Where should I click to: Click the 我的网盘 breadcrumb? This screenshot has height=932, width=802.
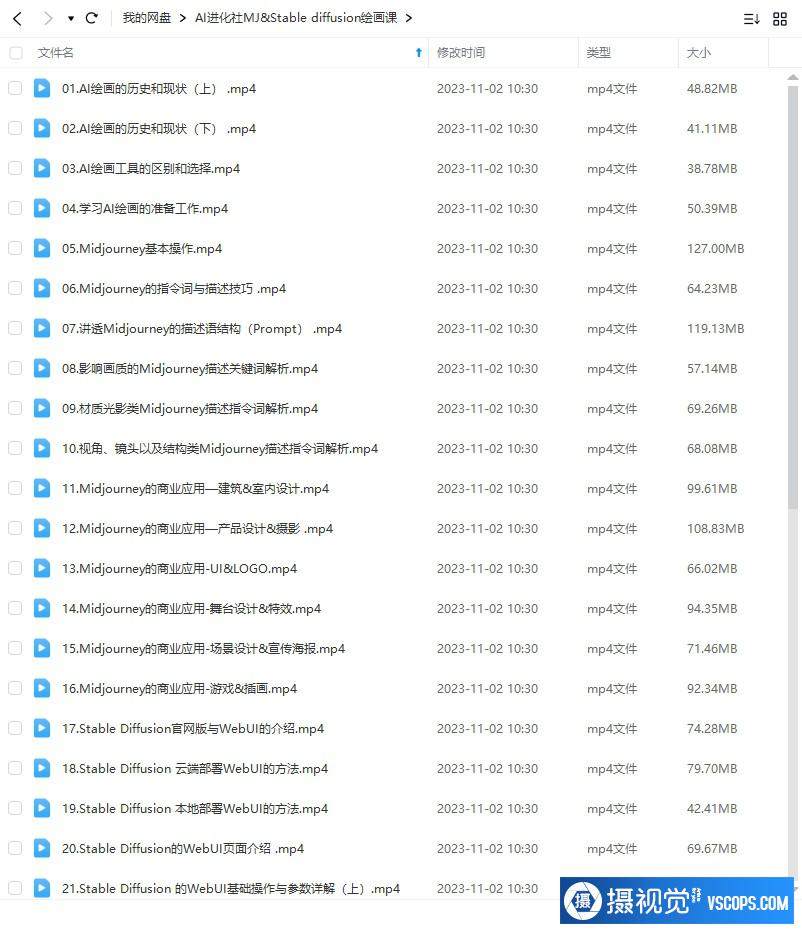tap(146, 18)
